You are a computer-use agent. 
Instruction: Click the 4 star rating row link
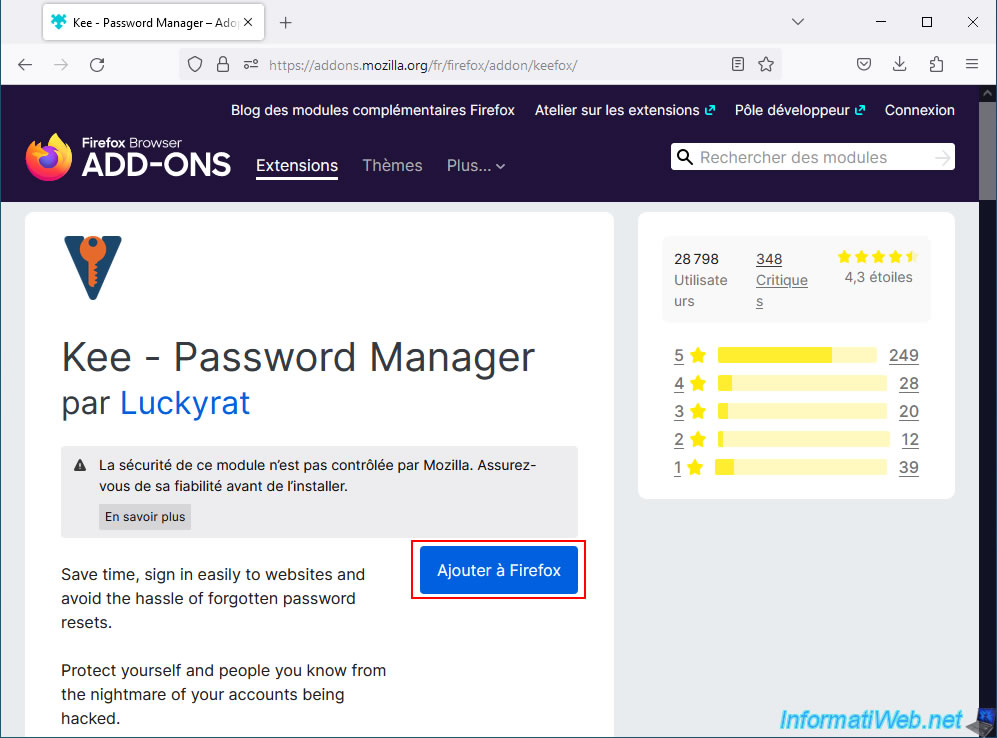[x=796, y=383]
